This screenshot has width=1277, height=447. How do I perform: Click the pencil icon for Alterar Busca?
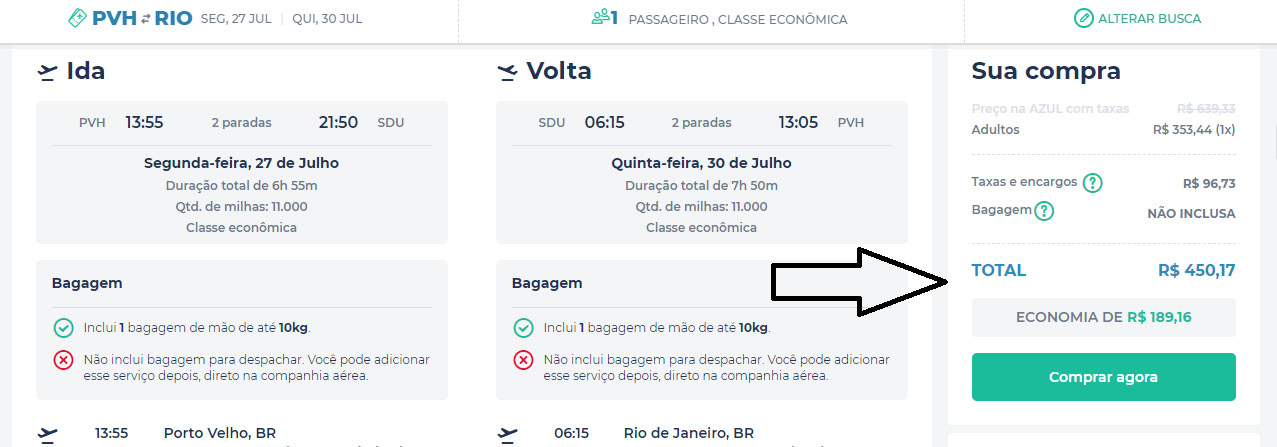pyautogui.click(x=1083, y=18)
